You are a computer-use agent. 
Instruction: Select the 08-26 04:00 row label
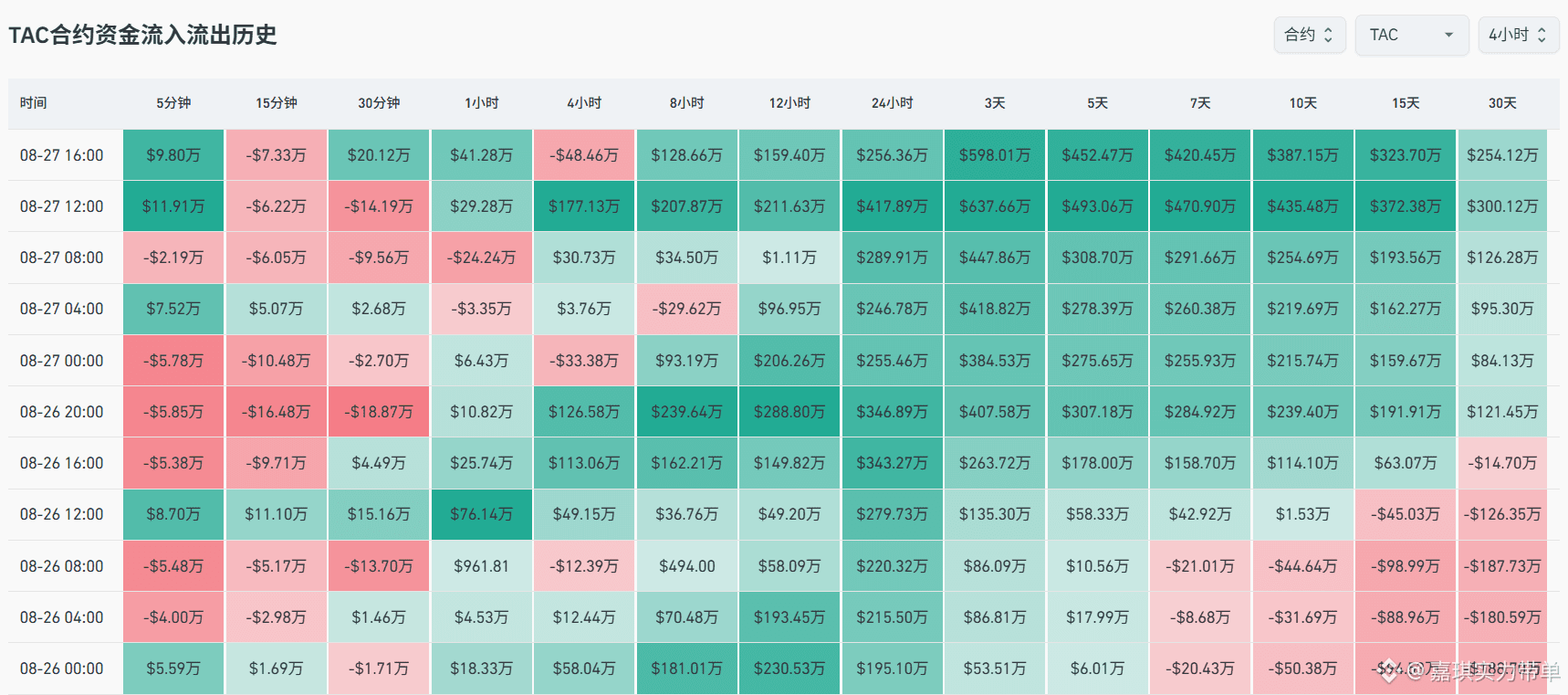(62, 617)
